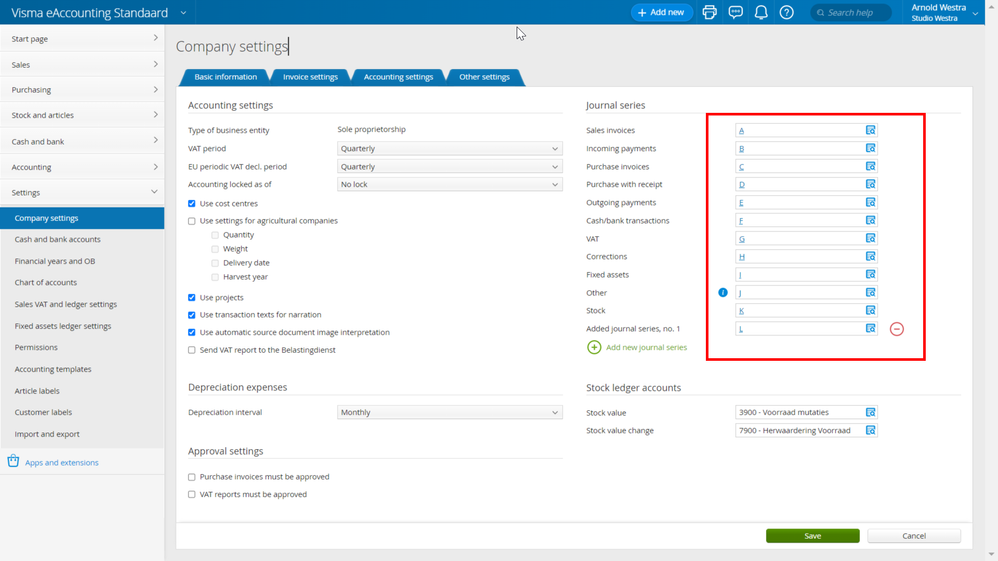The width and height of the screenshot is (998, 561).
Task: Open lookup icon for Sales invoices series
Action: tap(870, 130)
